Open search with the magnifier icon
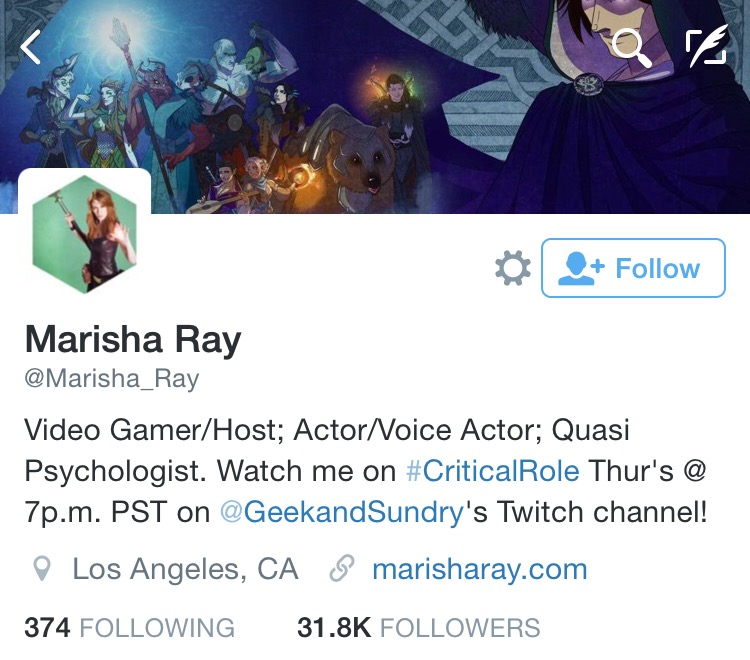 (631, 48)
